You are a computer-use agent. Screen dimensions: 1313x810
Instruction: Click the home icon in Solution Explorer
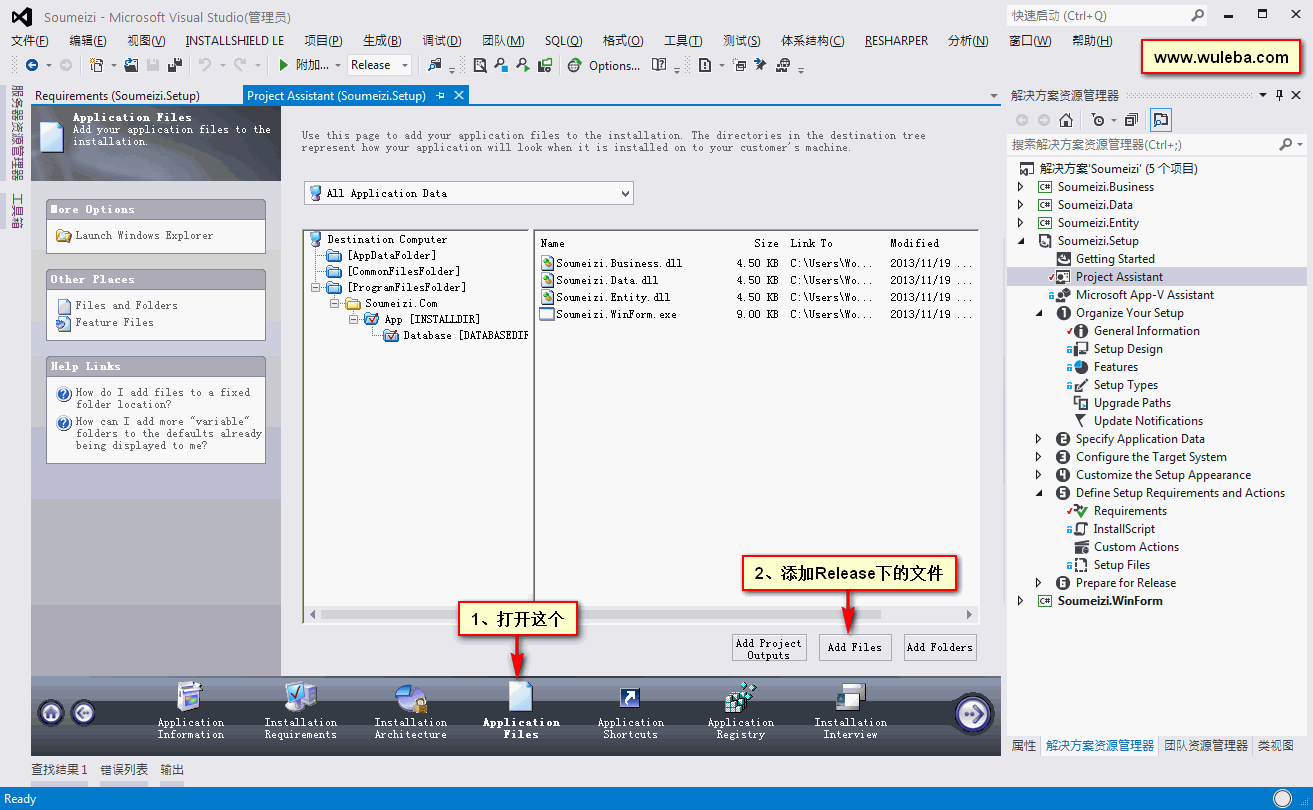1066,120
